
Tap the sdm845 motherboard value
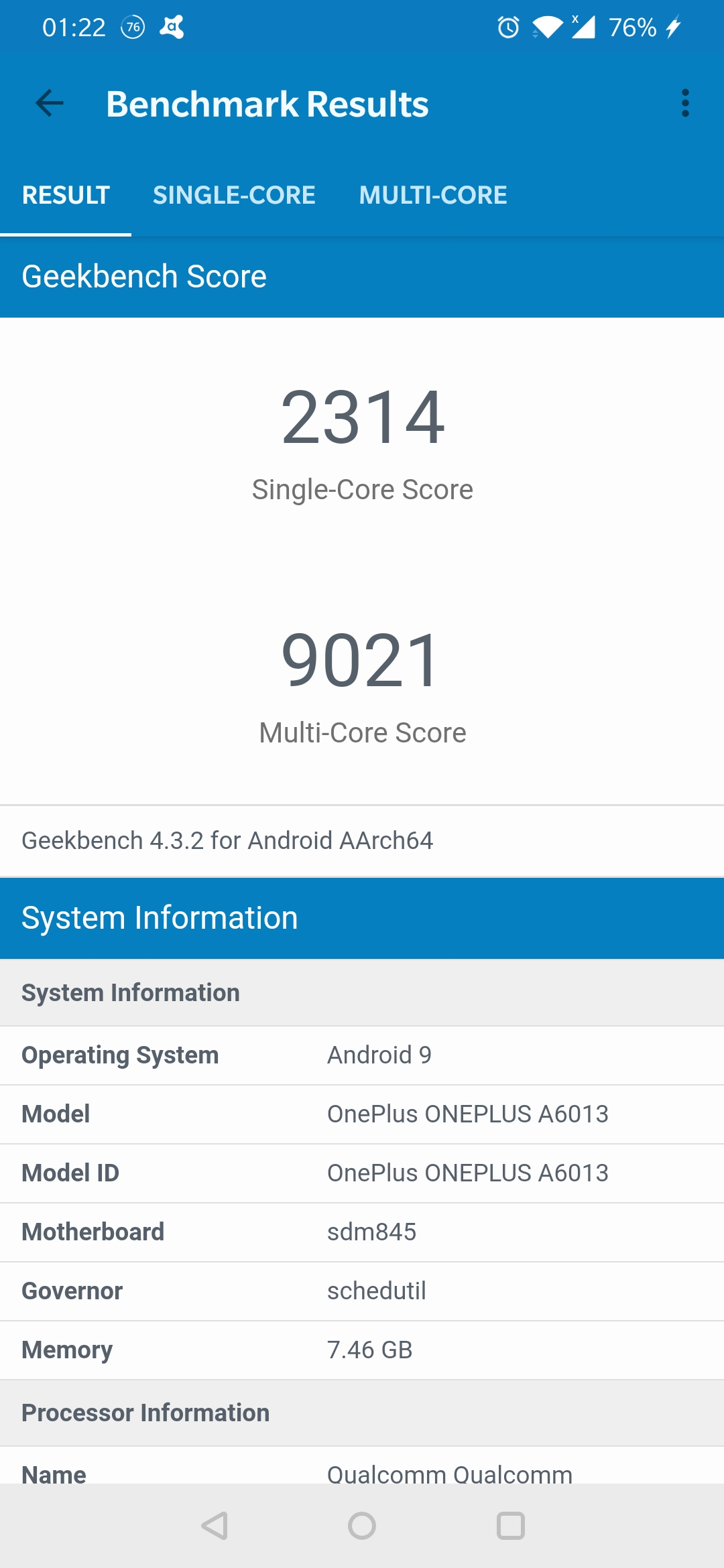372,1232
